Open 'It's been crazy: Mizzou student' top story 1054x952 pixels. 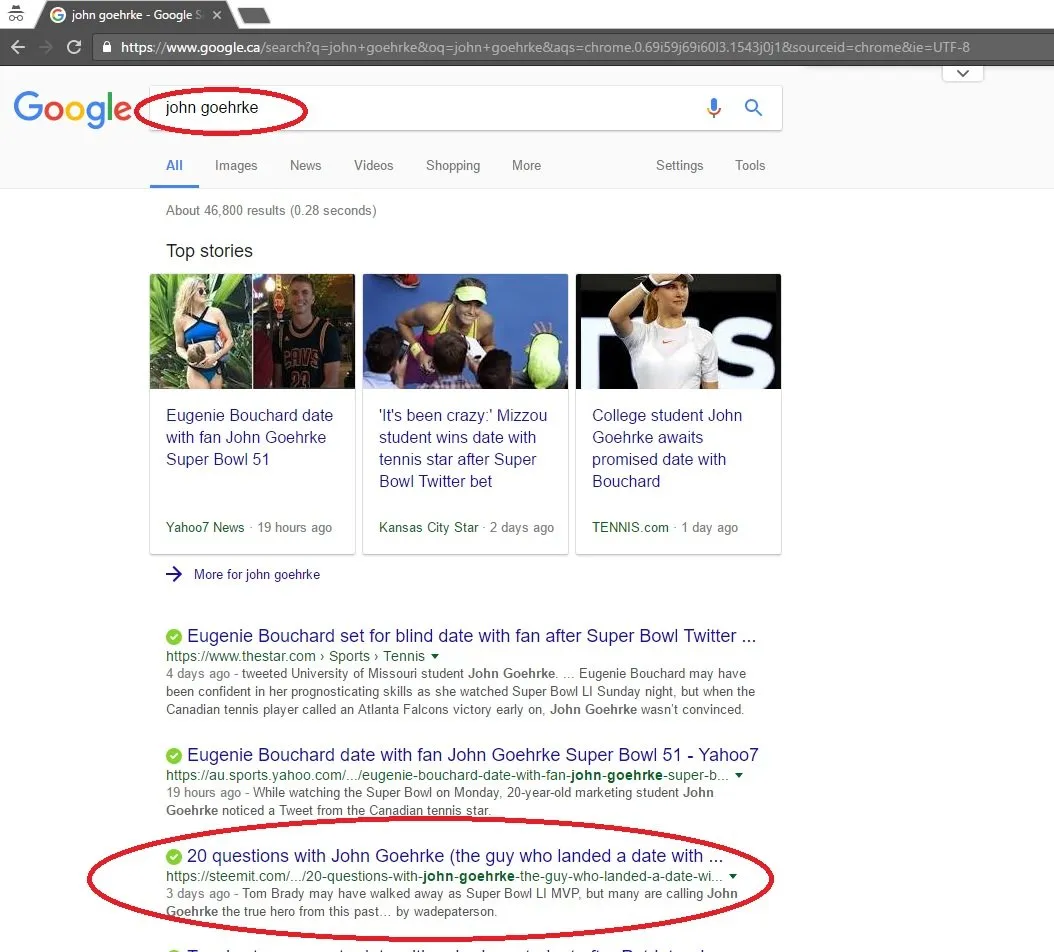(463, 448)
